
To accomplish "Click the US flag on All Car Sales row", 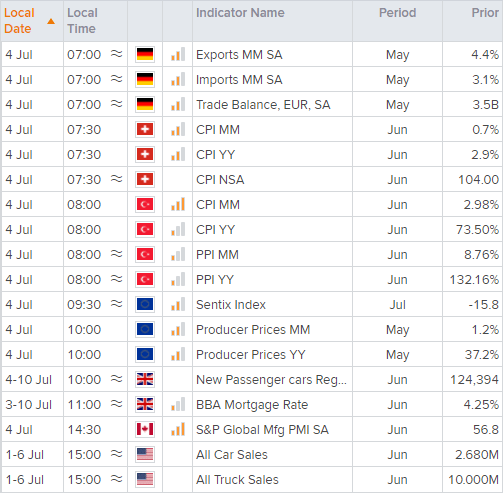I will (145, 454).
